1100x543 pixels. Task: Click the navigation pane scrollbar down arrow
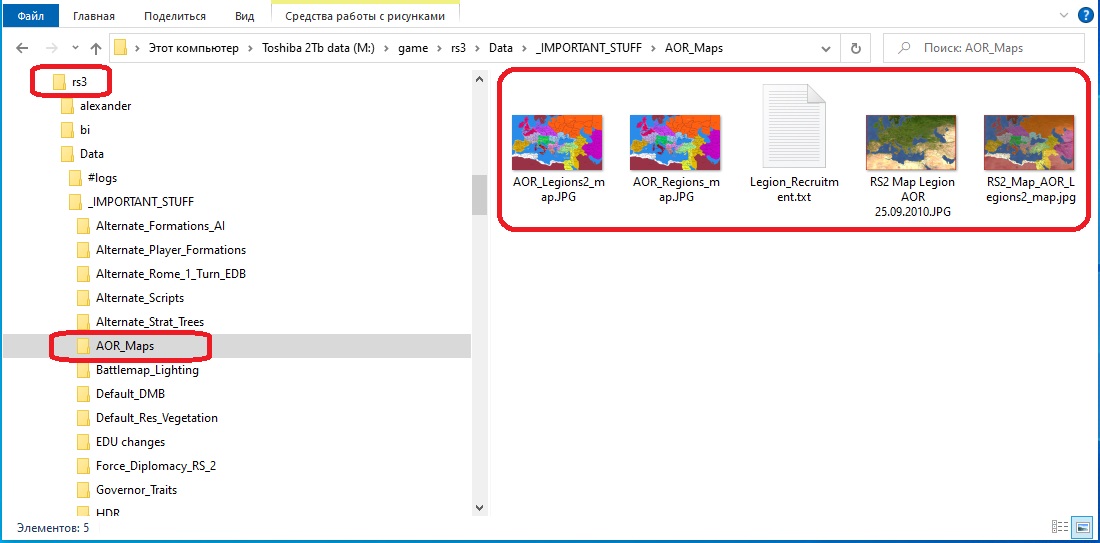(479, 506)
